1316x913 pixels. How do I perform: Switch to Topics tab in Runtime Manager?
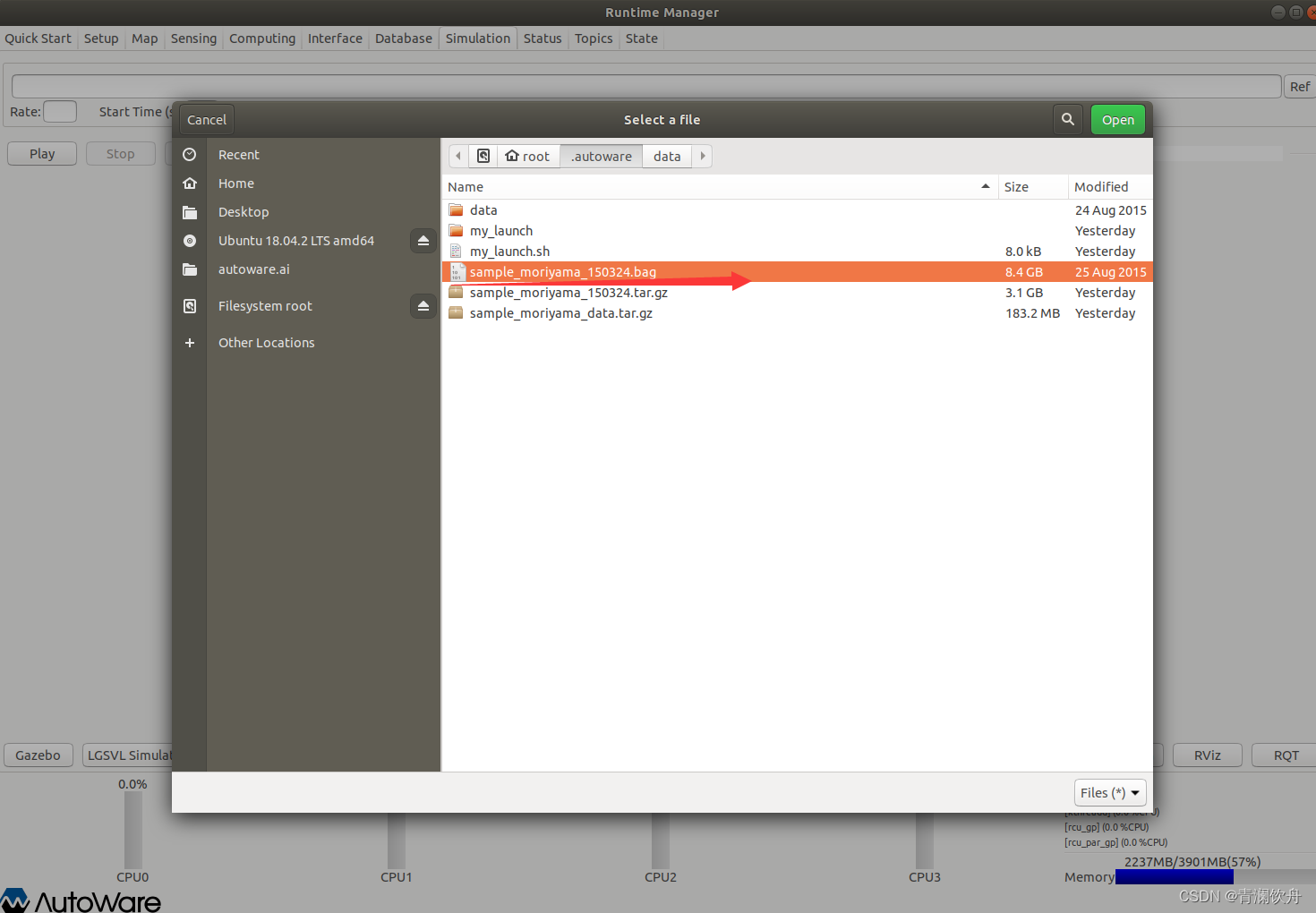click(x=594, y=38)
